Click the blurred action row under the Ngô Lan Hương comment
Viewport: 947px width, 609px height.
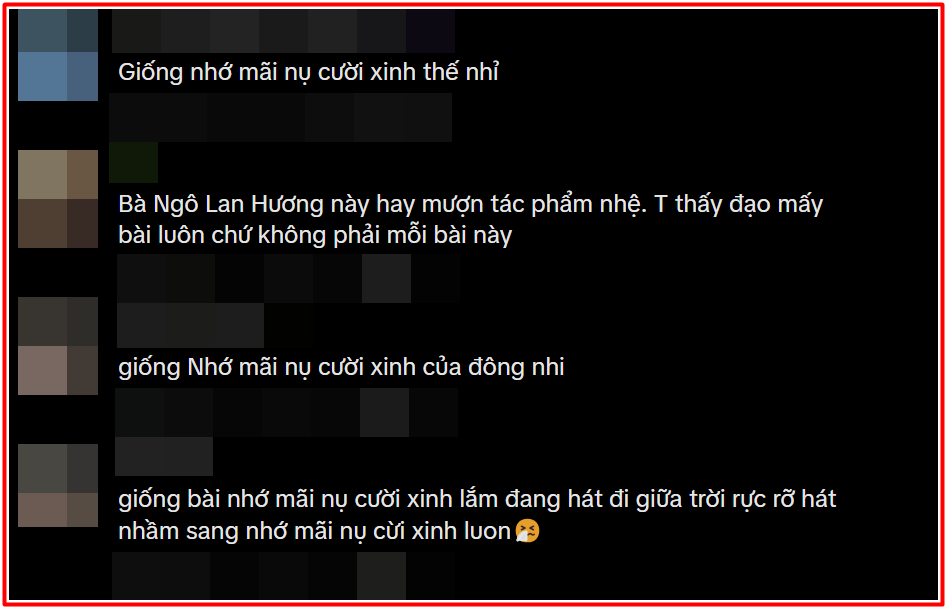(288, 278)
